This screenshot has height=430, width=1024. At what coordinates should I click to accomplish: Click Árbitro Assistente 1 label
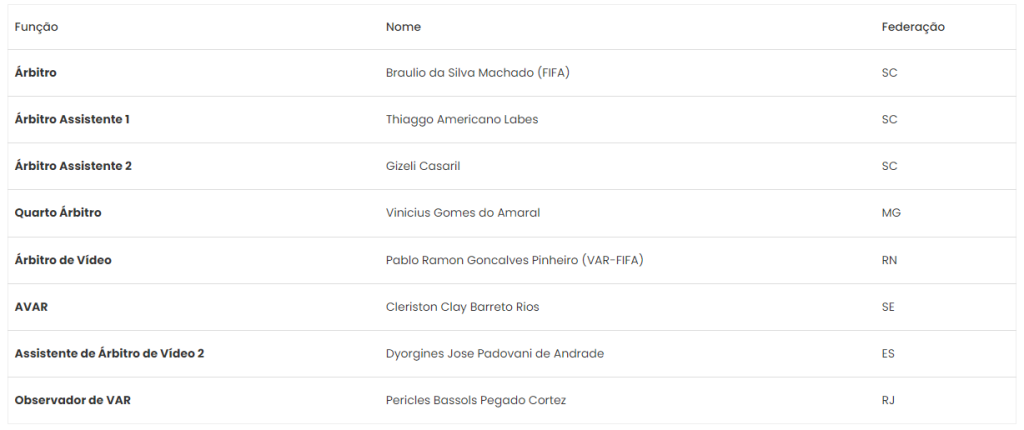click(72, 119)
